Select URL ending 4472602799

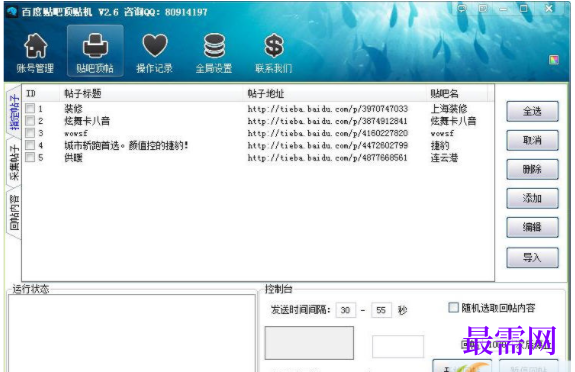pos(327,145)
